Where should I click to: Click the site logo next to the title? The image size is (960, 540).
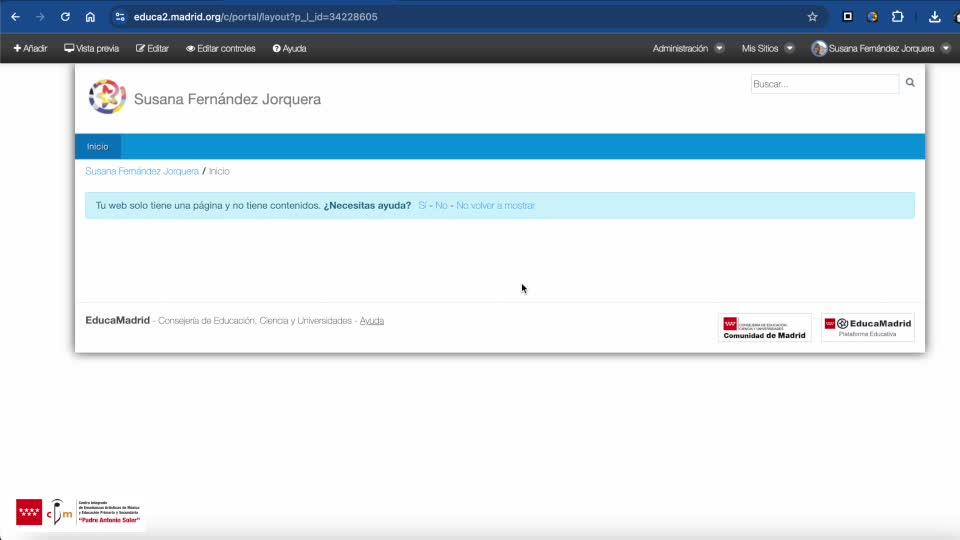107,97
